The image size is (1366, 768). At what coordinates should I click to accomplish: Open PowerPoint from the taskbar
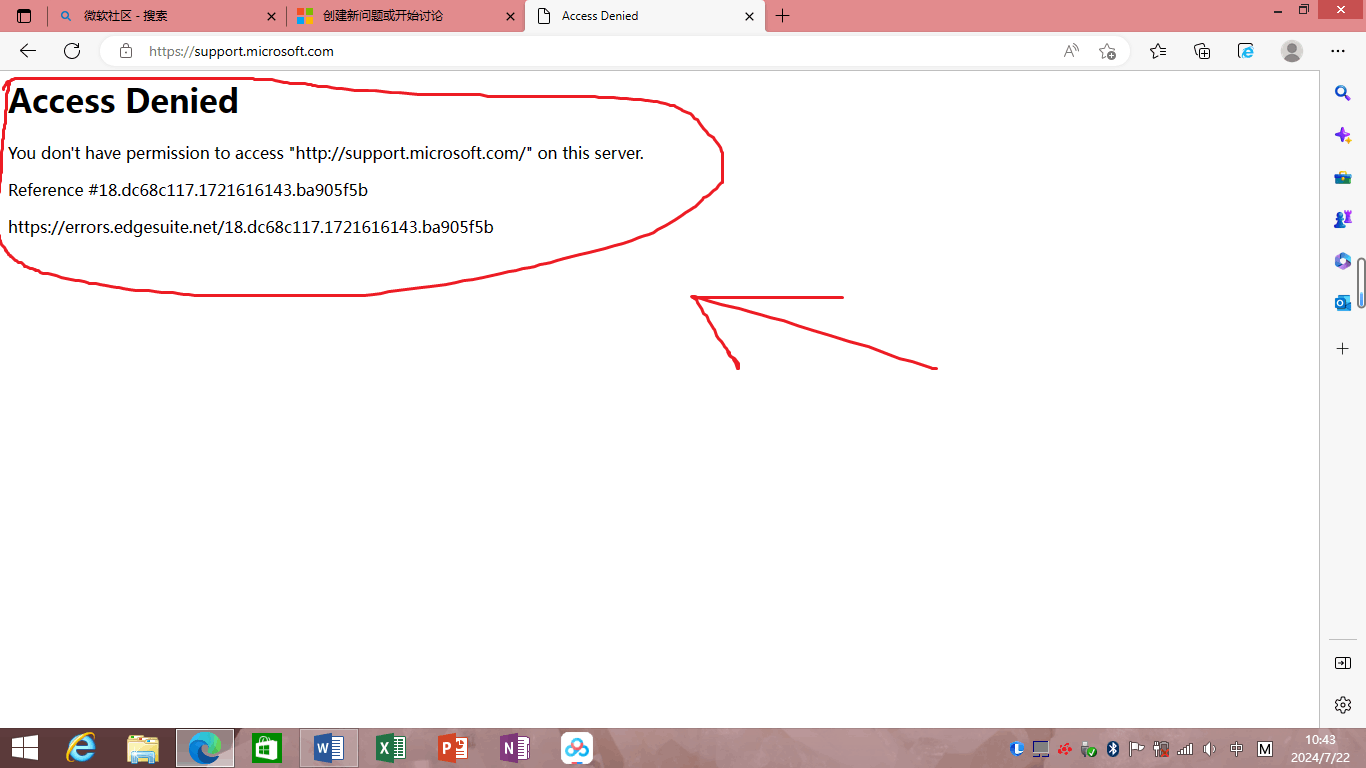tap(453, 747)
